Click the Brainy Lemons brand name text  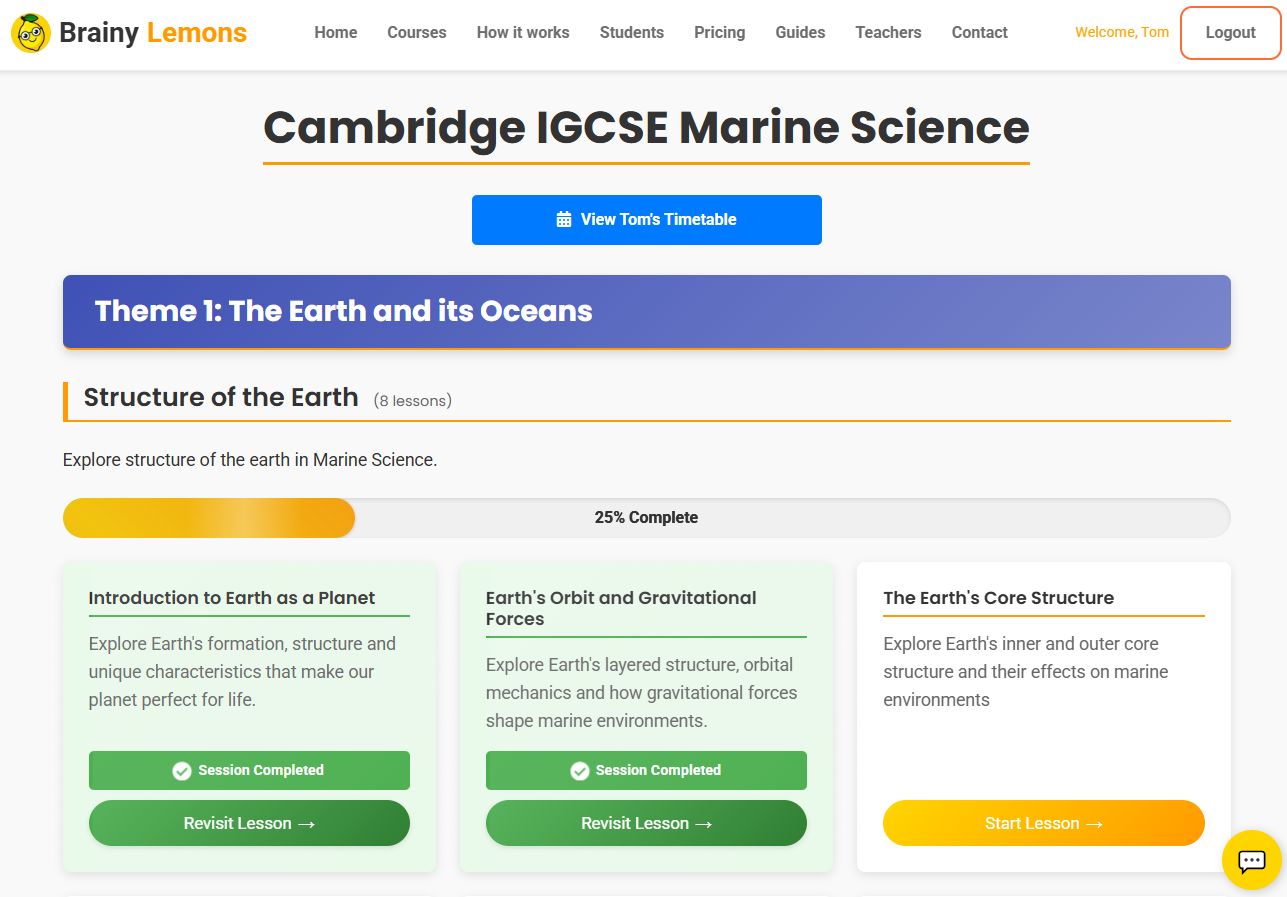[x=153, y=33]
